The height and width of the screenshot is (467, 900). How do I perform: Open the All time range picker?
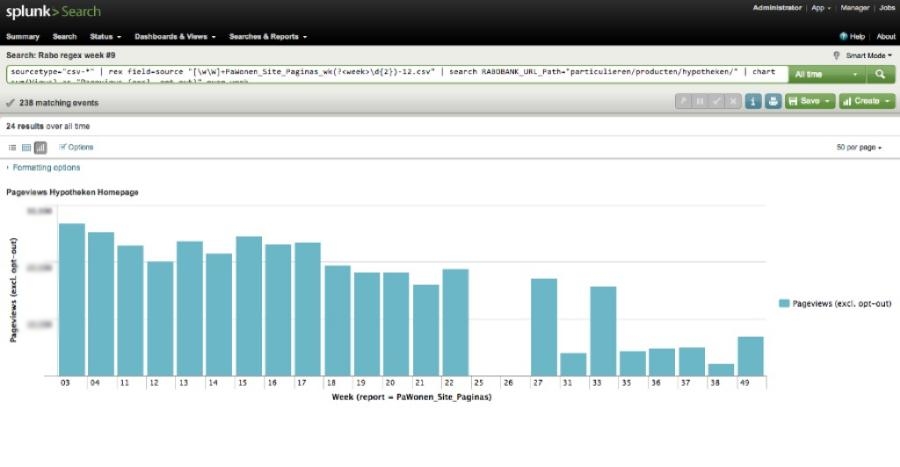(x=827, y=75)
